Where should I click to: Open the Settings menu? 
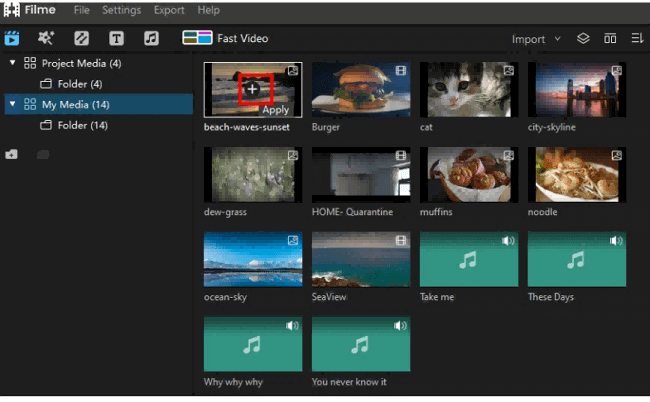pyautogui.click(x=121, y=10)
